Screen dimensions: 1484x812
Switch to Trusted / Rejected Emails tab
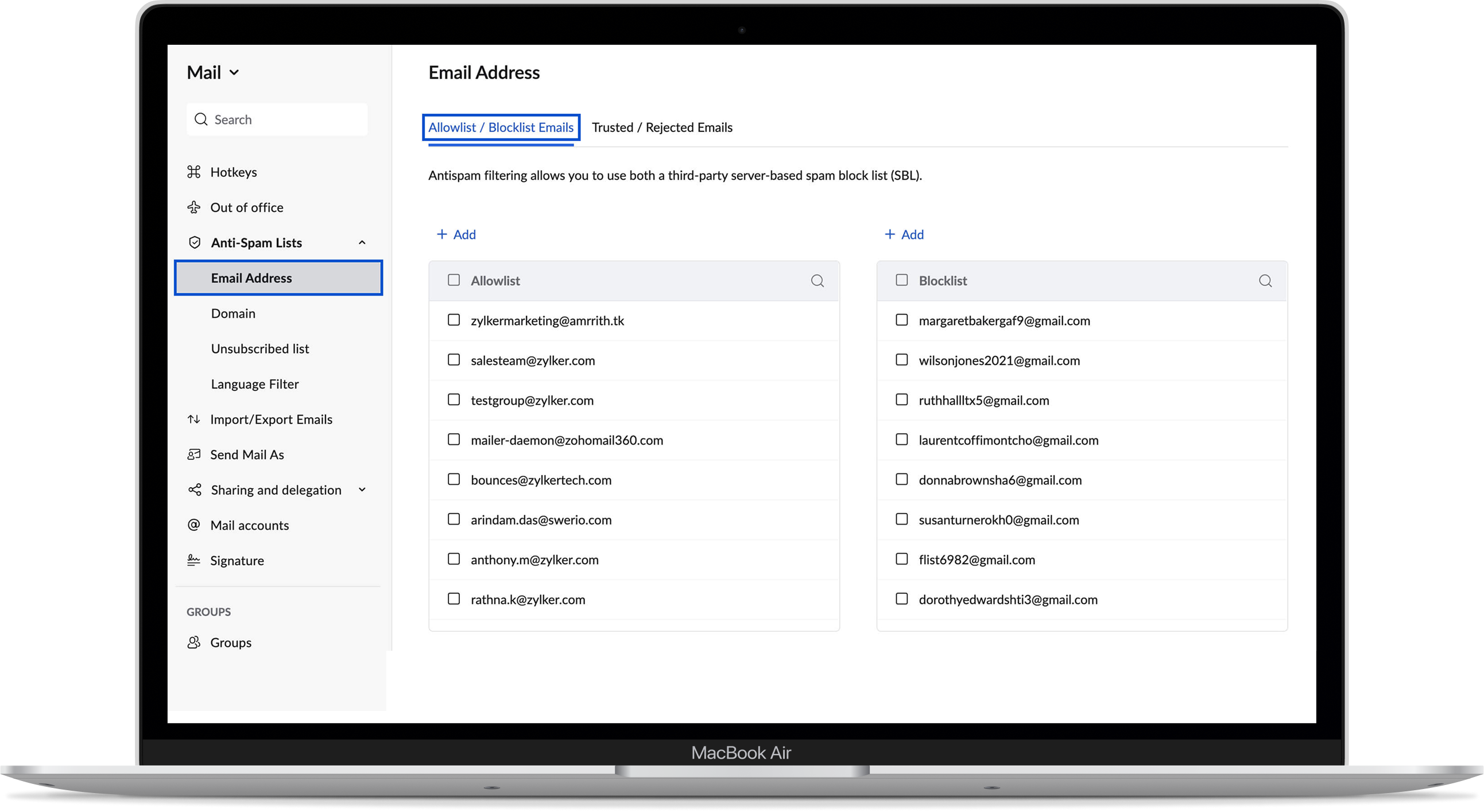point(662,127)
